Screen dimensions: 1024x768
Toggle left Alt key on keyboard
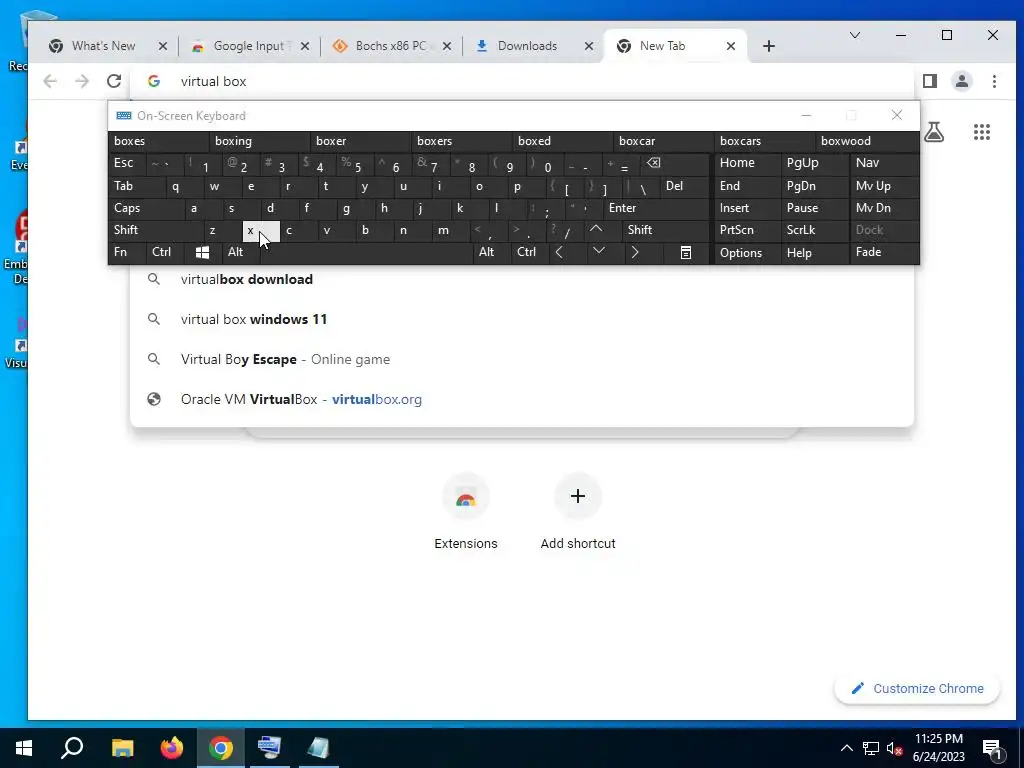[241, 252]
